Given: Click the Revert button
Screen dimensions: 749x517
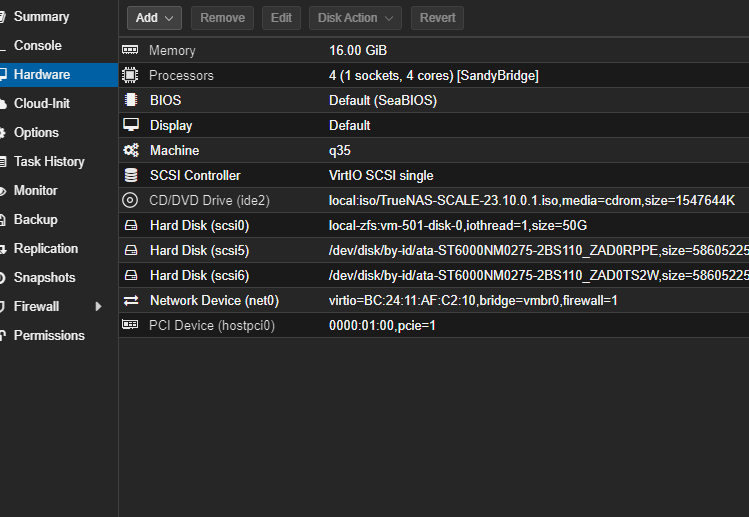Looking at the screenshot, I should pyautogui.click(x=437, y=17).
